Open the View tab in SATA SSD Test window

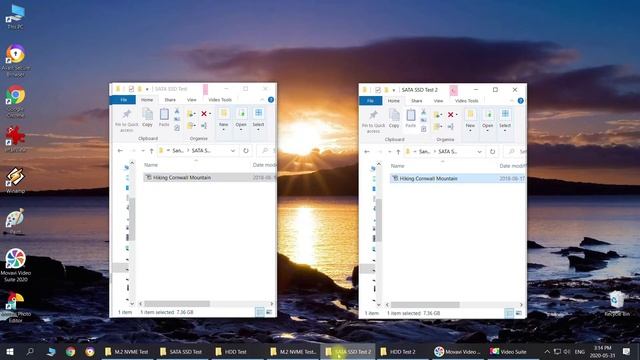(x=192, y=100)
